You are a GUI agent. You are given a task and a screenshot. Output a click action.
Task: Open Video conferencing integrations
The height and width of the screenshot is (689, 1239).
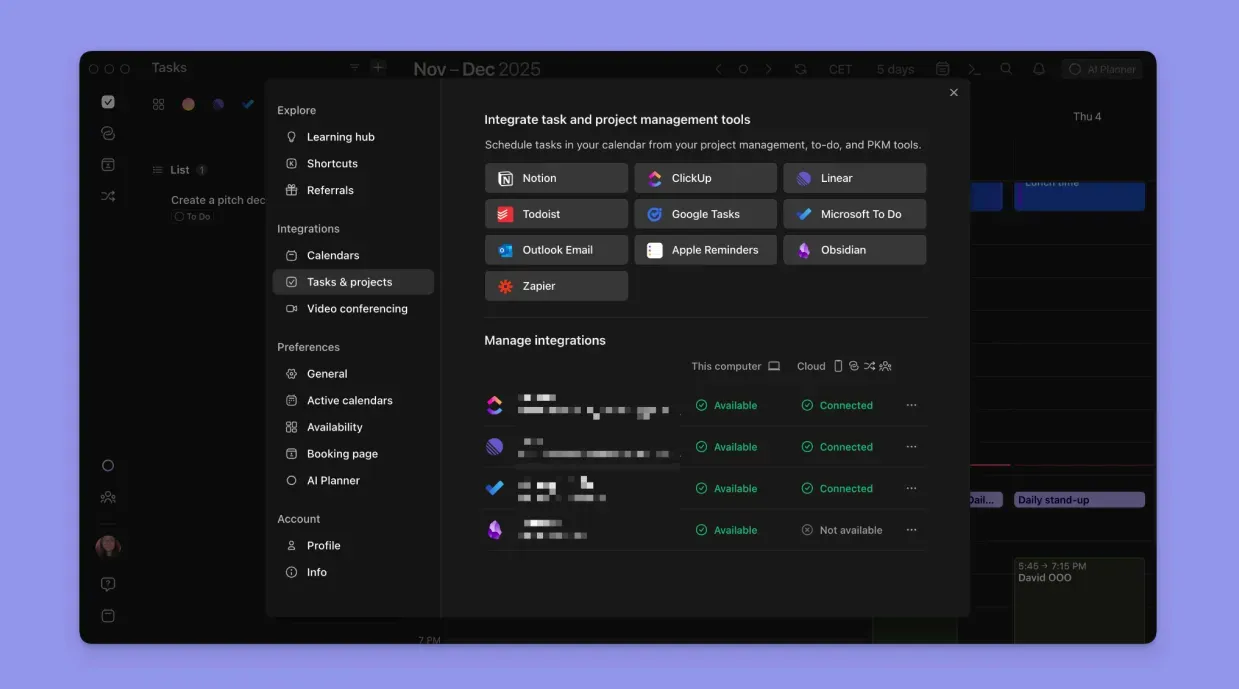tap(353, 309)
